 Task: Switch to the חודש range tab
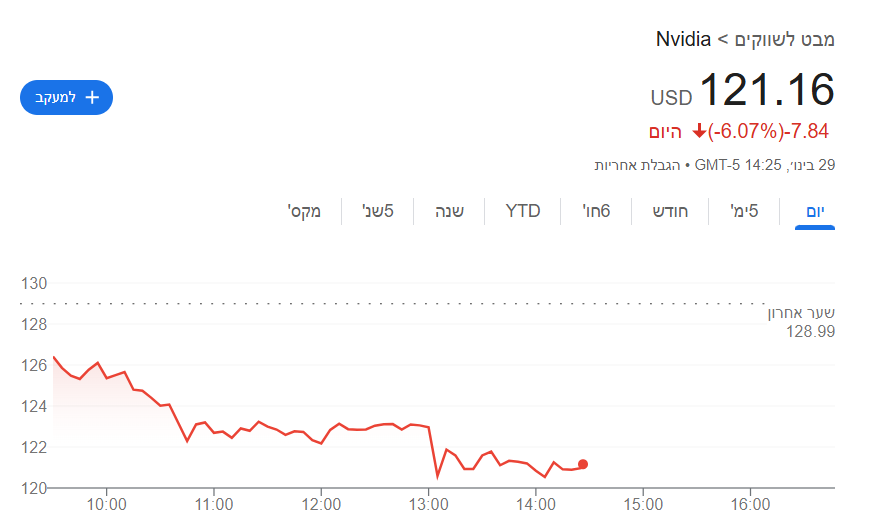(x=671, y=211)
